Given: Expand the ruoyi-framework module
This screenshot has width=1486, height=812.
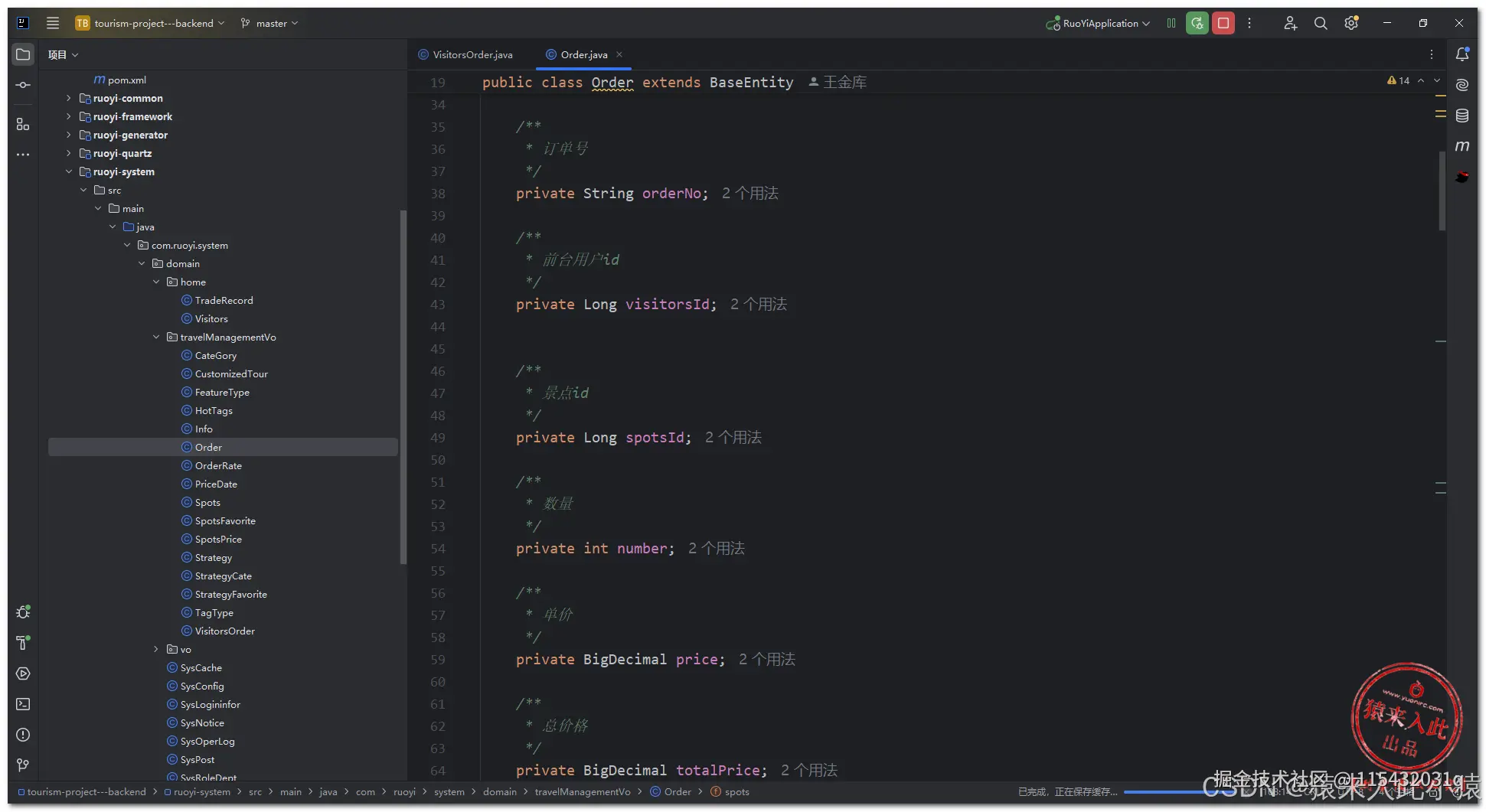Looking at the screenshot, I should tap(69, 116).
